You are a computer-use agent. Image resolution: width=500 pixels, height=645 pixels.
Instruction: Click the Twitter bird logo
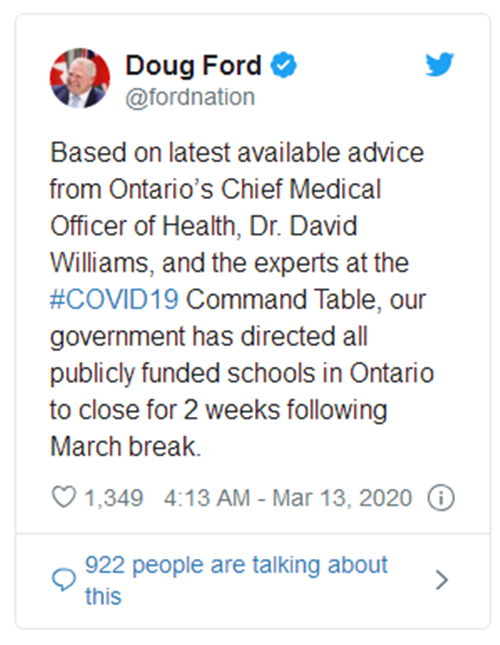pos(439,64)
